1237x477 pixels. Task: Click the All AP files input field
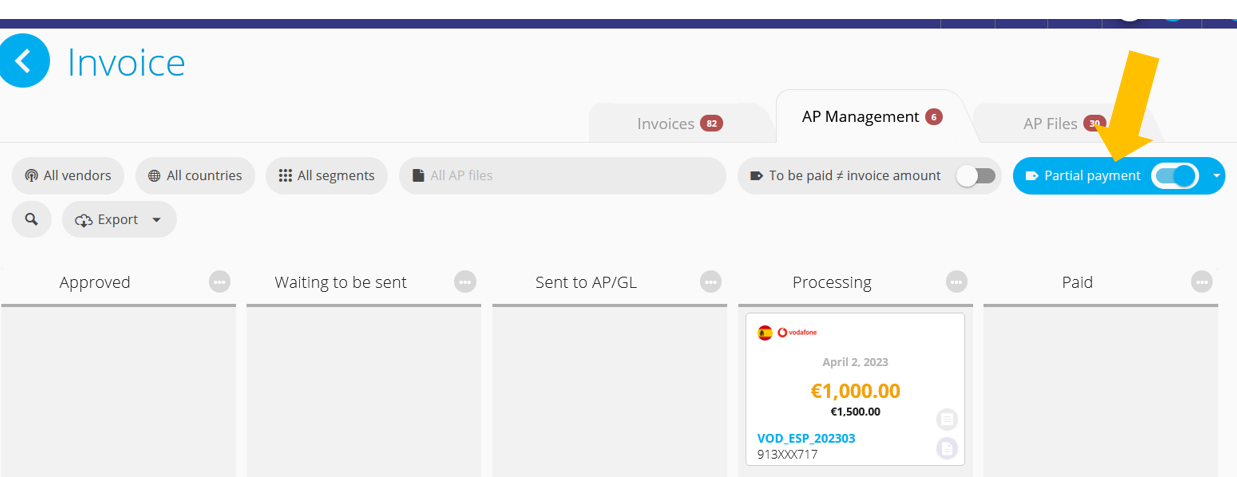562,175
